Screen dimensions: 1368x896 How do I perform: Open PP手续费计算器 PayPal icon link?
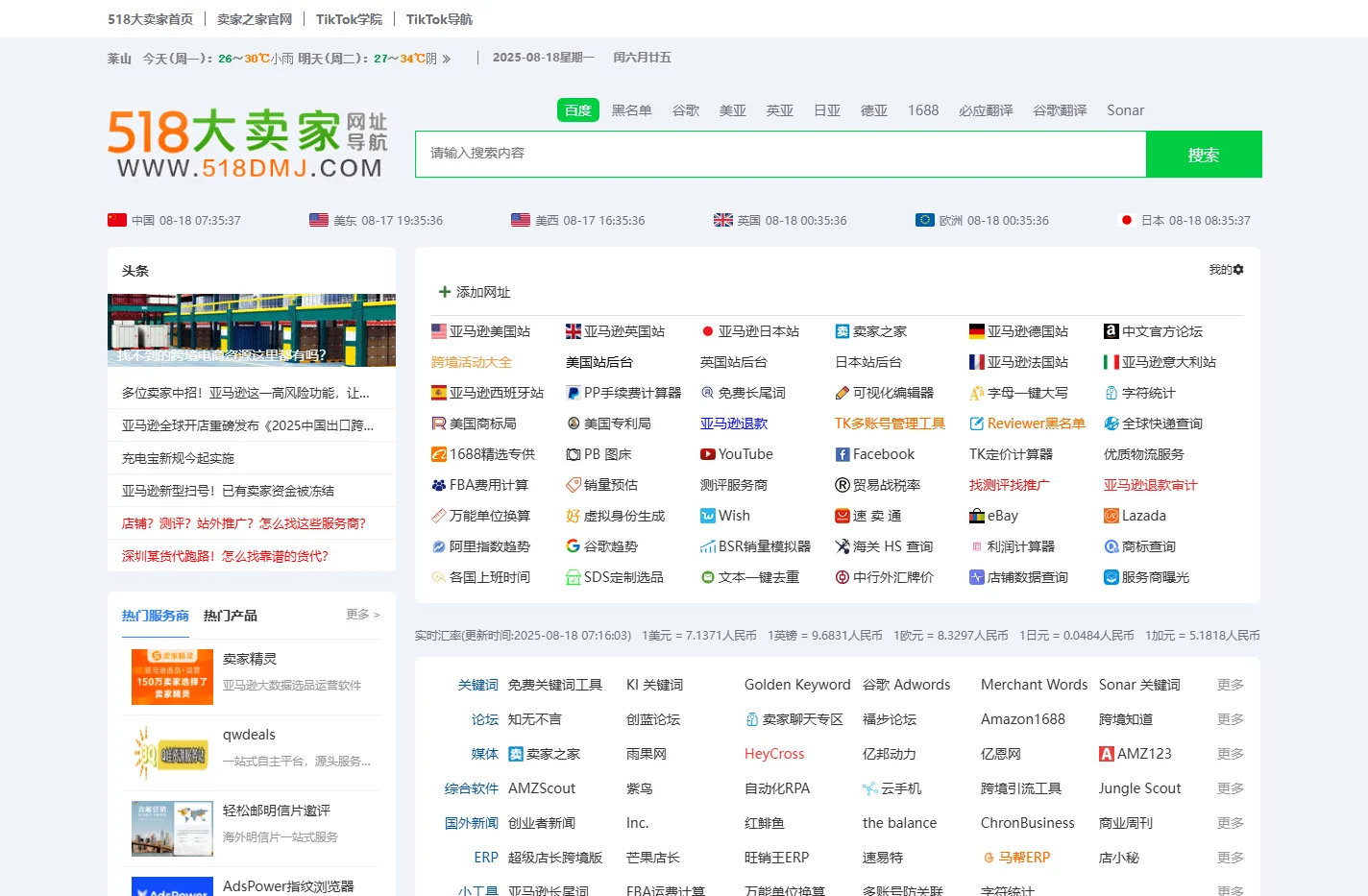[x=623, y=393]
